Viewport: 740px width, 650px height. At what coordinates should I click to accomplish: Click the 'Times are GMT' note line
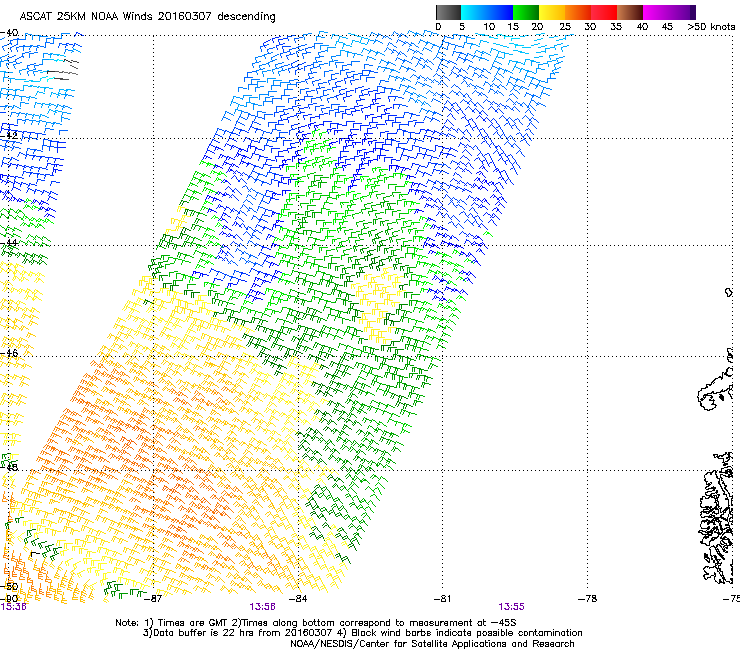click(316, 623)
